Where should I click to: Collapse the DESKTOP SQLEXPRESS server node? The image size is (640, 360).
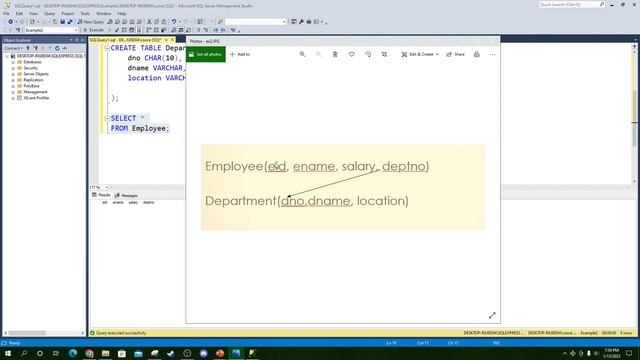7,56
